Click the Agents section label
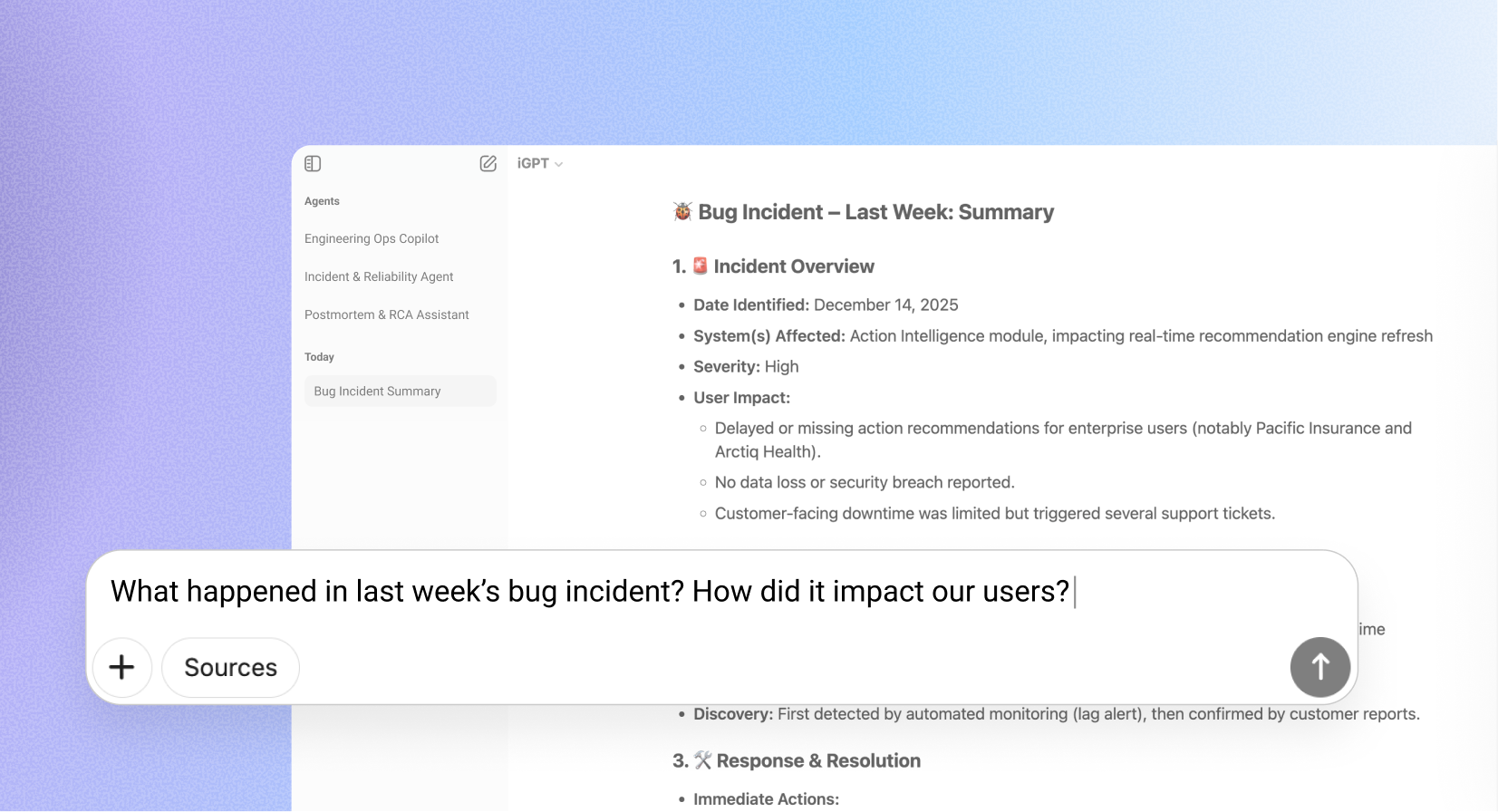 (x=322, y=201)
